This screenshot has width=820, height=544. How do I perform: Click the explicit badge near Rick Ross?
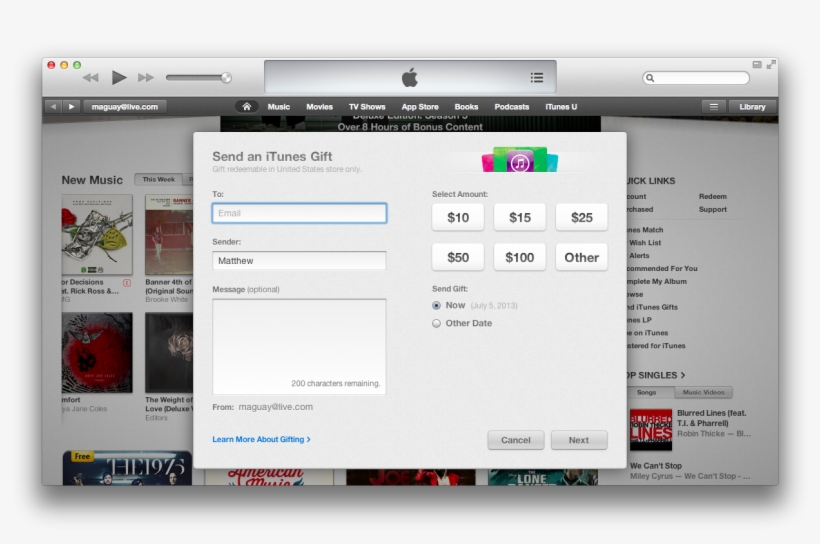[127, 282]
